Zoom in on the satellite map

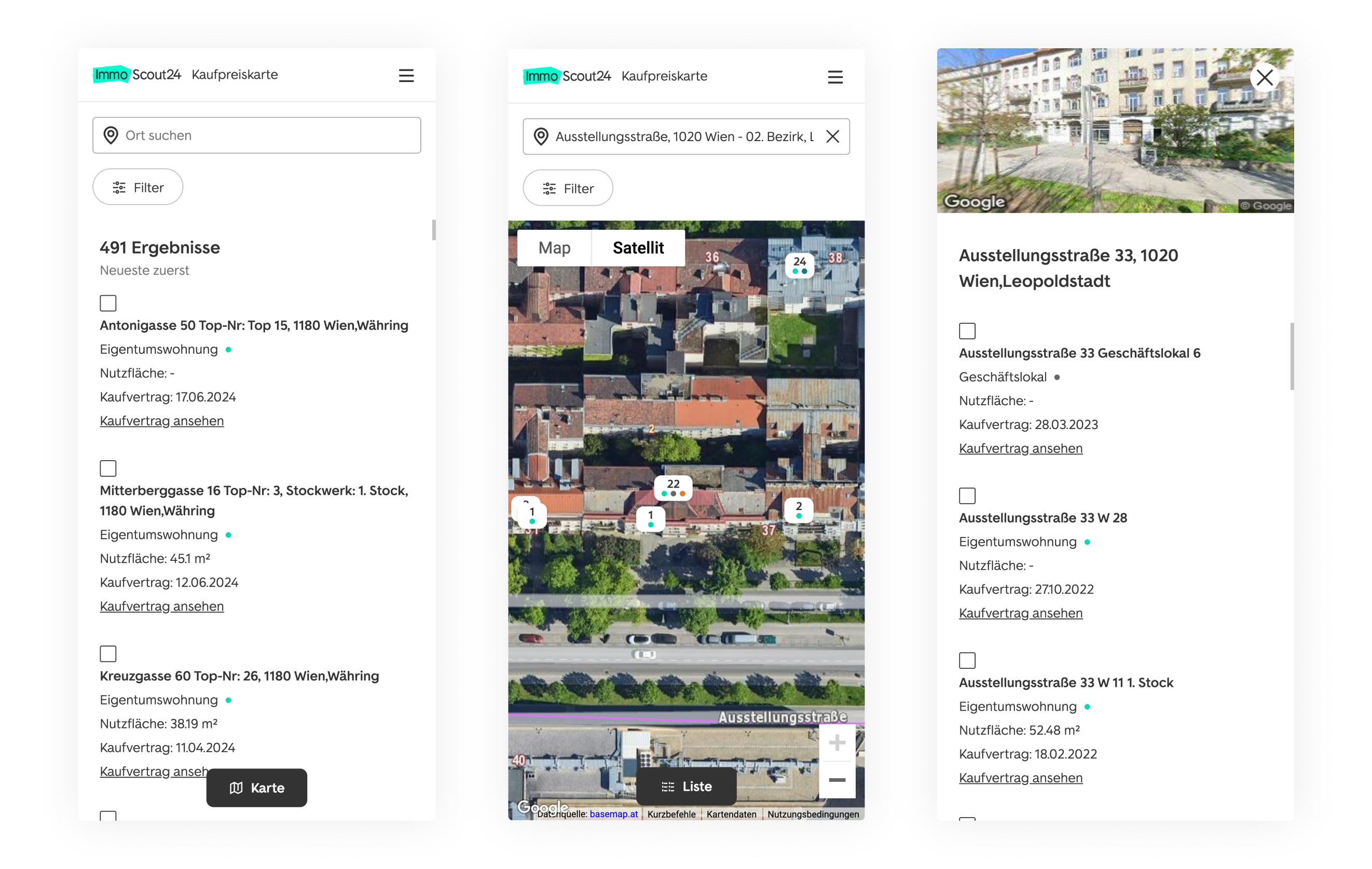point(837,743)
